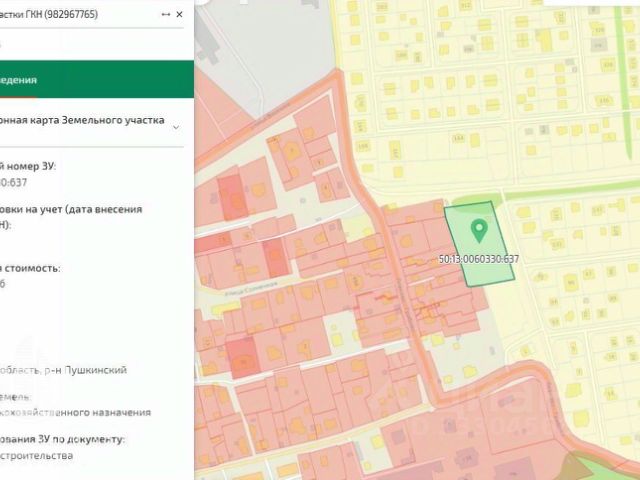The height and width of the screenshot is (480, 640).
Task: Click the ЗУ по документу label
Action: pos(62,439)
